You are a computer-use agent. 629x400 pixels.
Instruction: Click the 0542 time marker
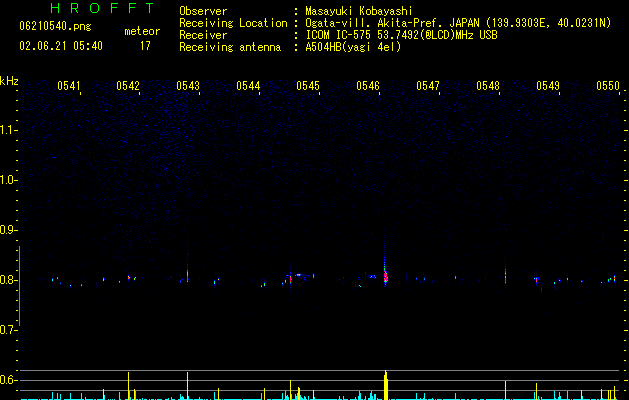pos(128,86)
